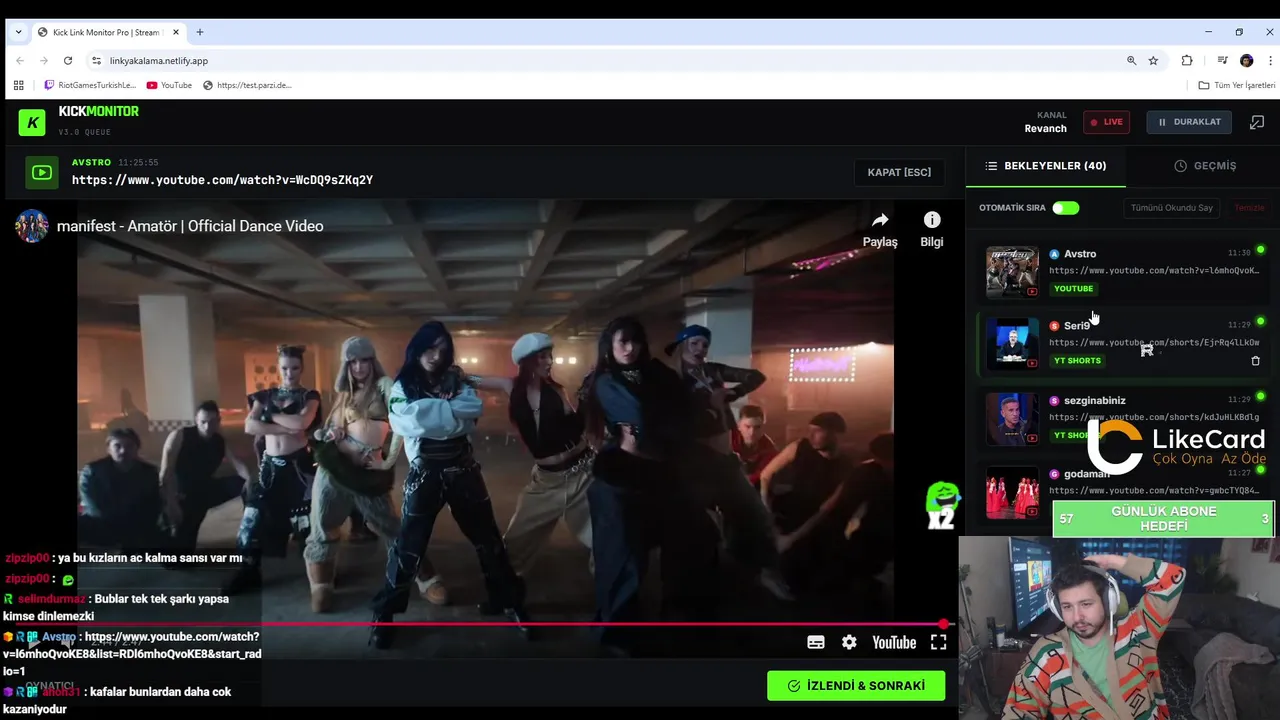The image size is (1280, 720).
Task: Open the Chrome apps grid icon
Action: click(x=18, y=85)
